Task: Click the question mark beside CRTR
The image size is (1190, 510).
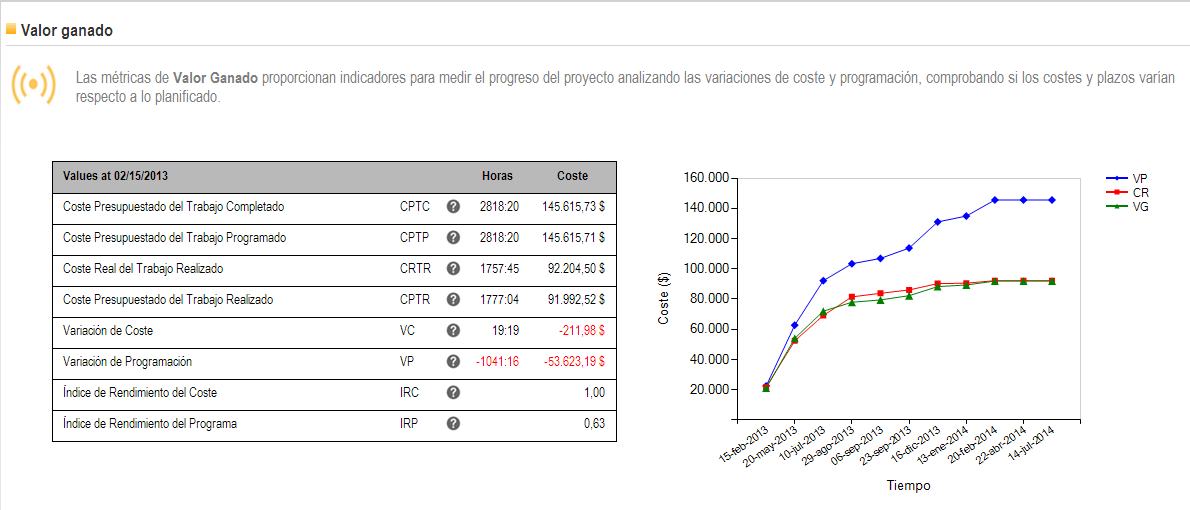Action: [453, 269]
